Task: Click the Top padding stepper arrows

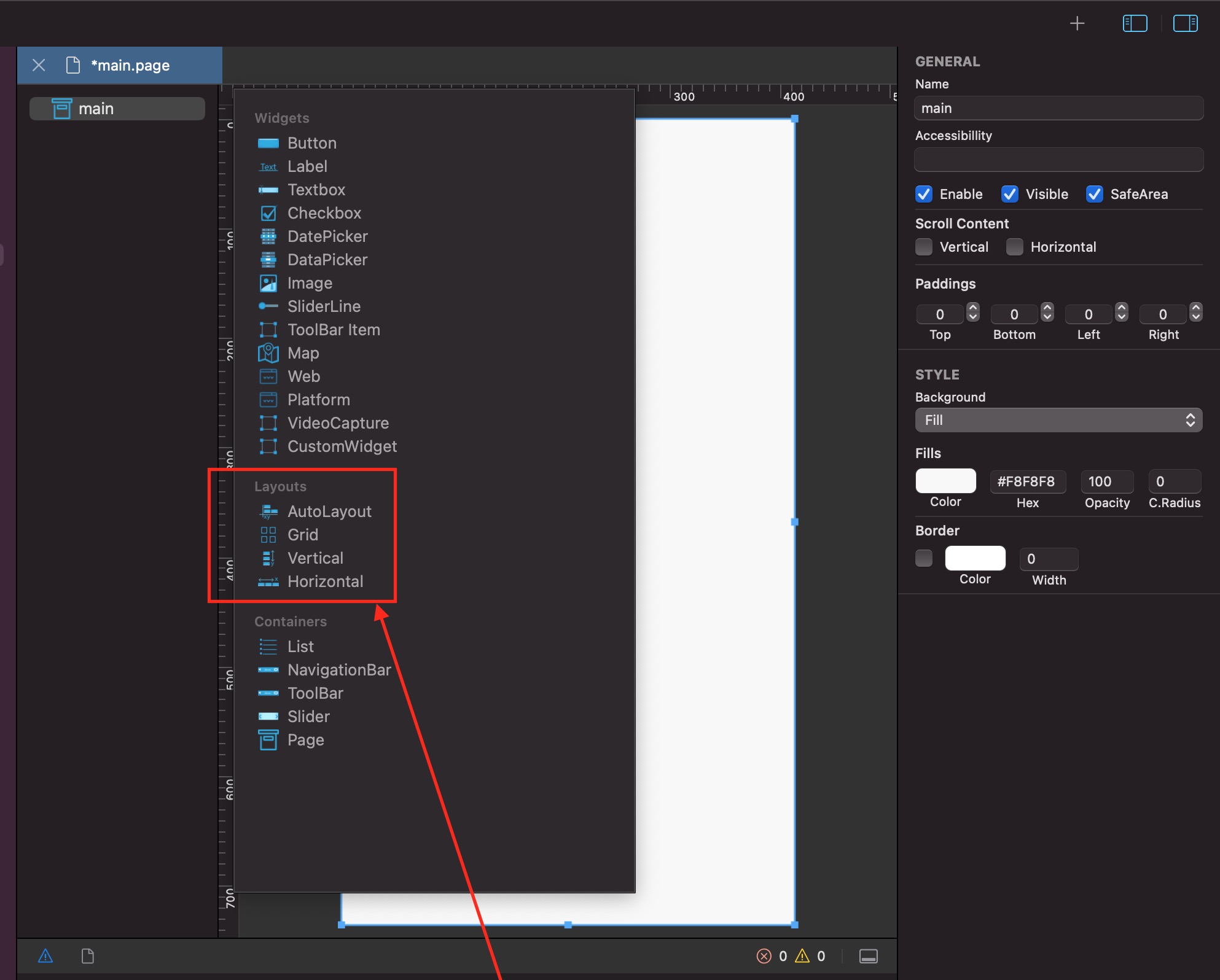Action: click(x=973, y=313)
